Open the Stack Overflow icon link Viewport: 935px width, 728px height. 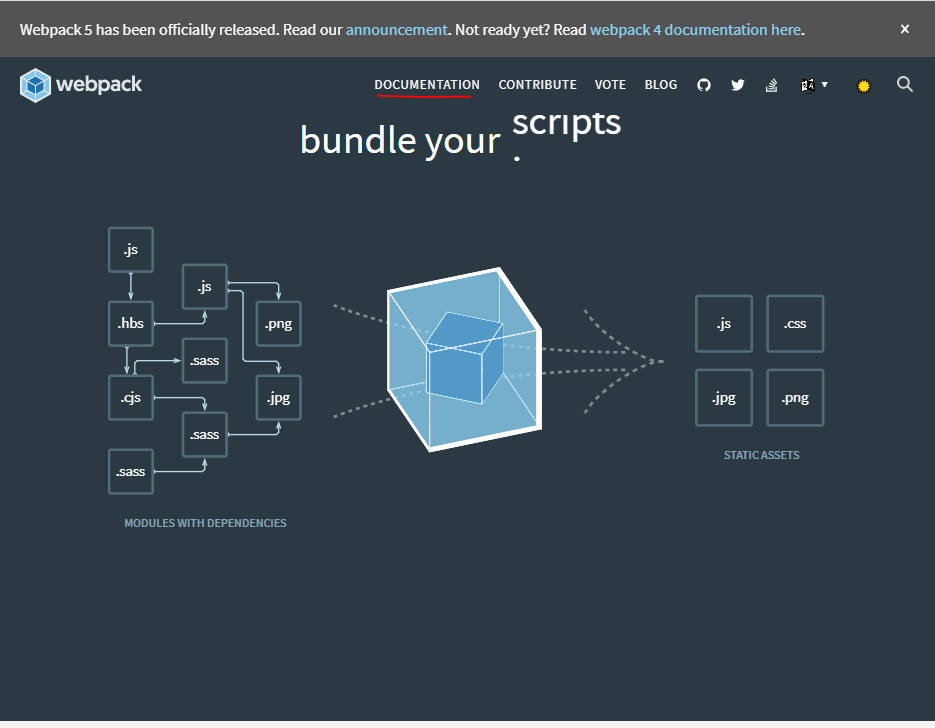click(x=772, y=85)
